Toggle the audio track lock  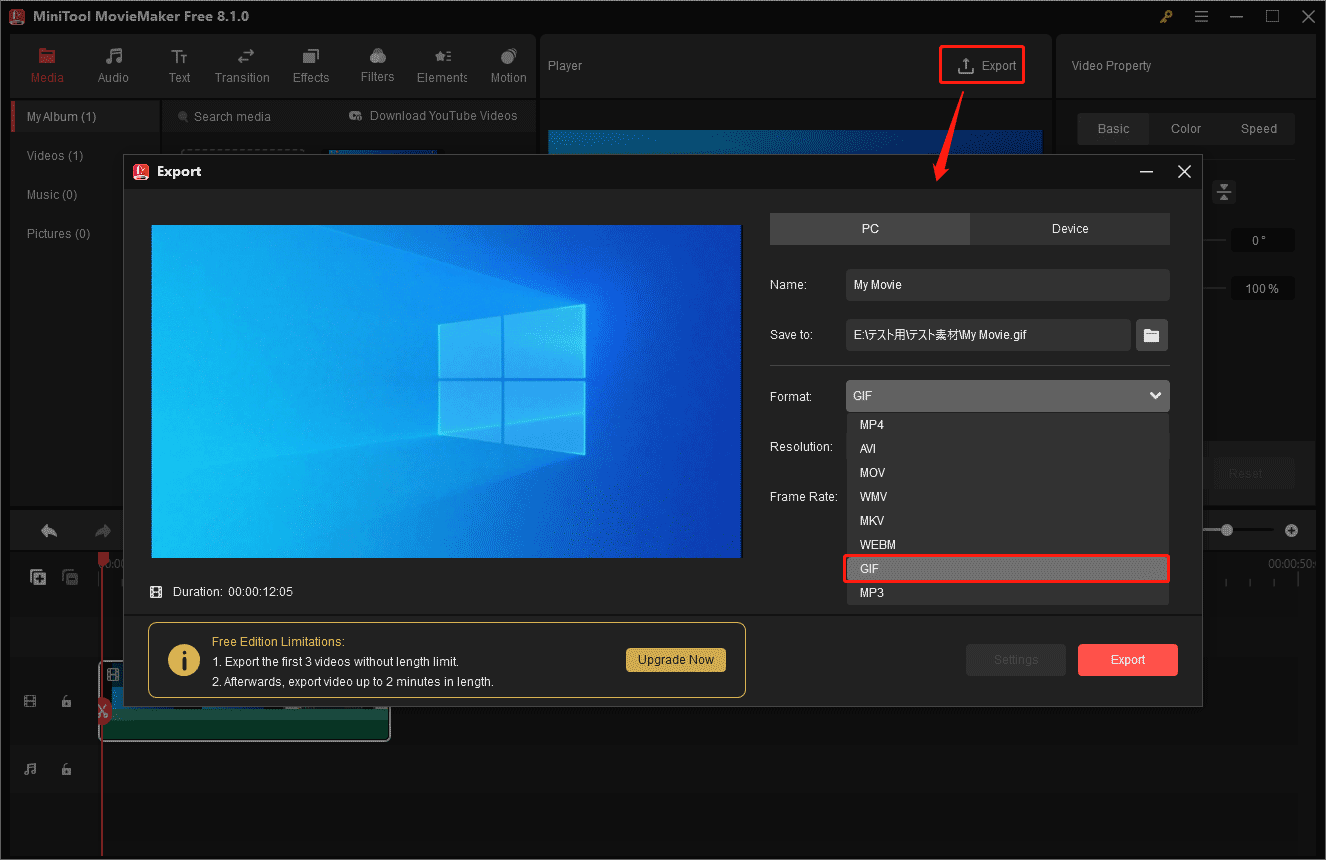[x=66, y=769]
